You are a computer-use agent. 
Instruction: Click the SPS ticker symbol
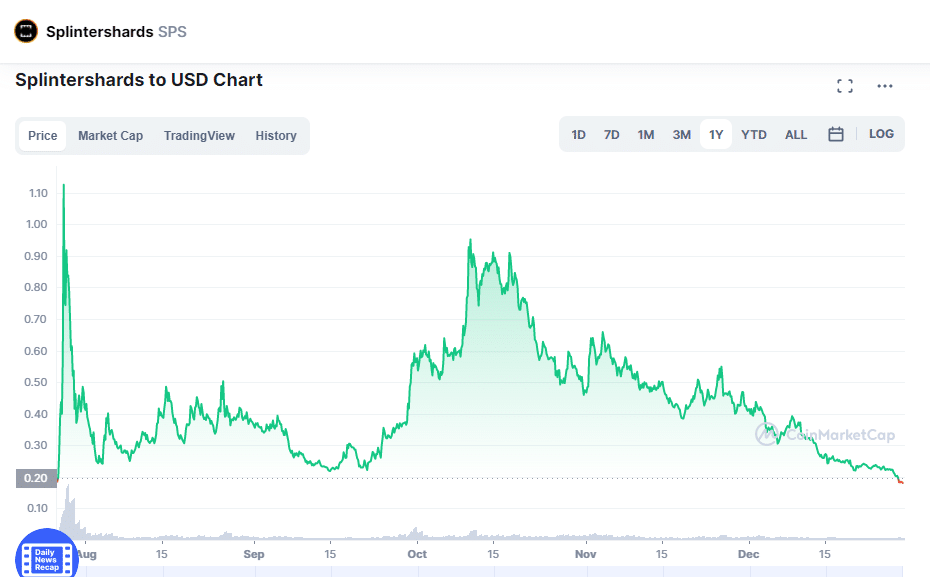[x=173, y=31]
